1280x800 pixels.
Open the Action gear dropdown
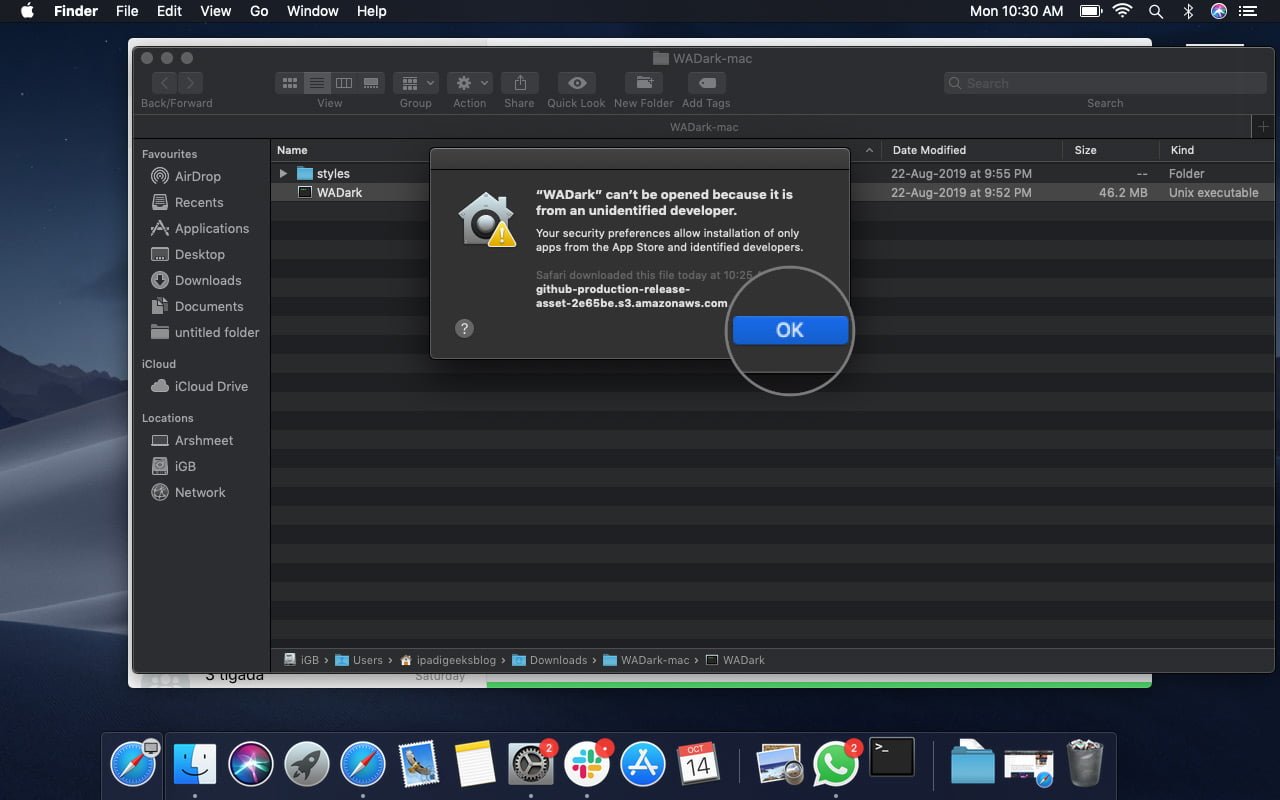pyautogui.click(x=469, y=83)
